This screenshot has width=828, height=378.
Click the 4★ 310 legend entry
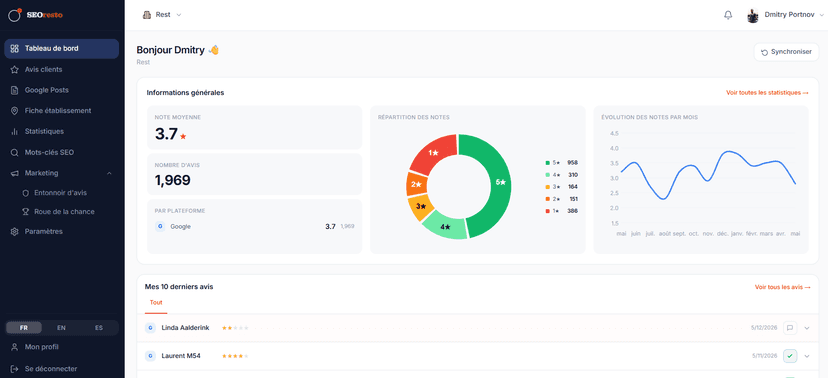pyautogui.click(x=561, y=175)
